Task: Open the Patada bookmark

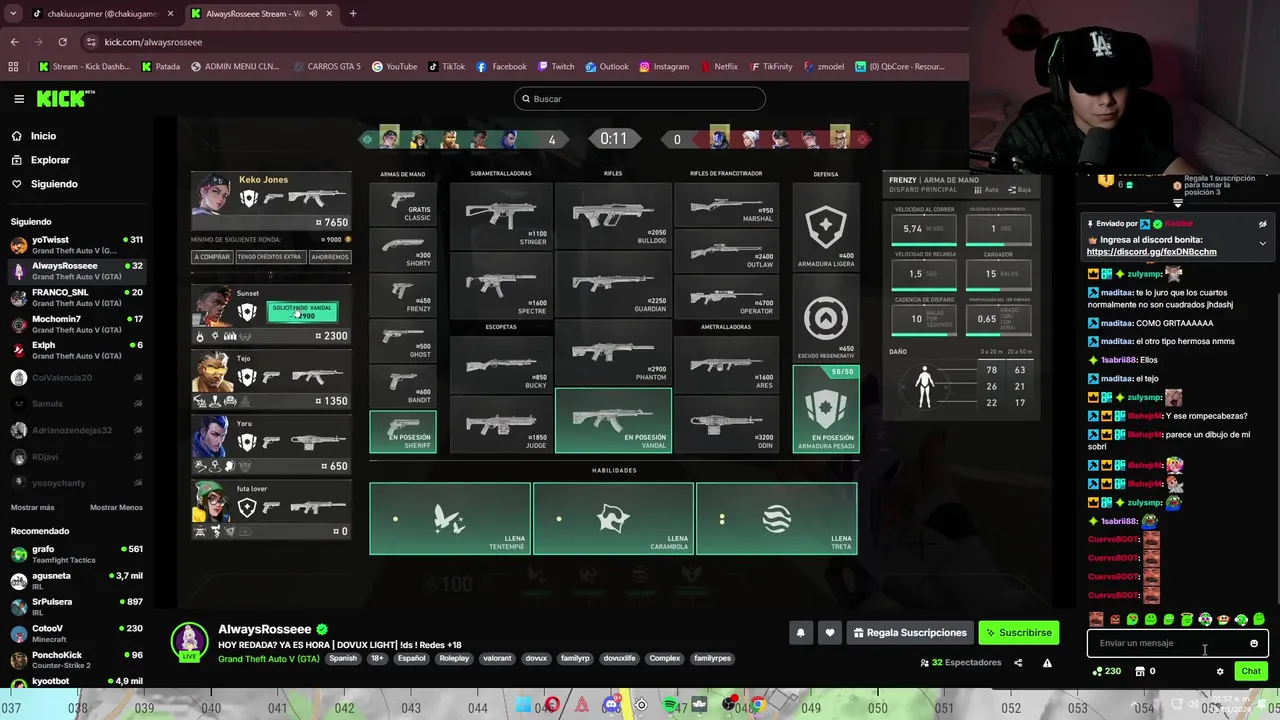Action: pos(161,67)
